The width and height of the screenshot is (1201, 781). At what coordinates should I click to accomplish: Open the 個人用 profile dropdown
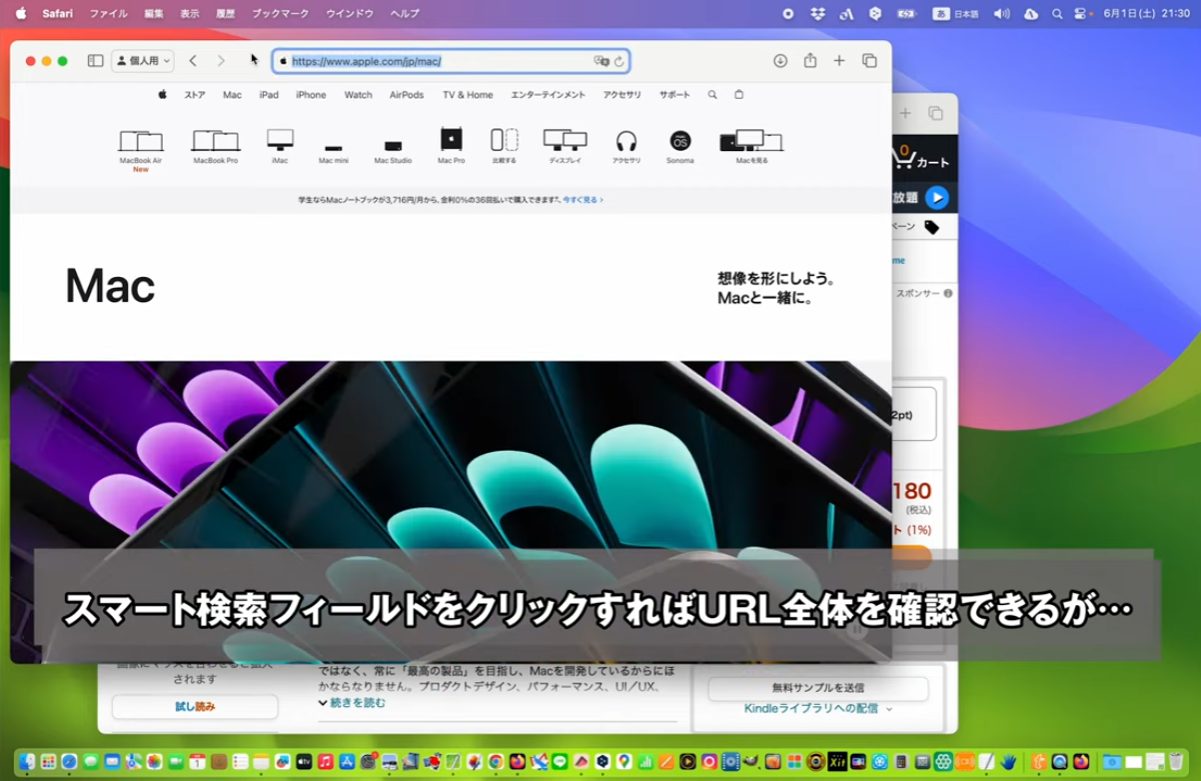click(x=143, y=61)
